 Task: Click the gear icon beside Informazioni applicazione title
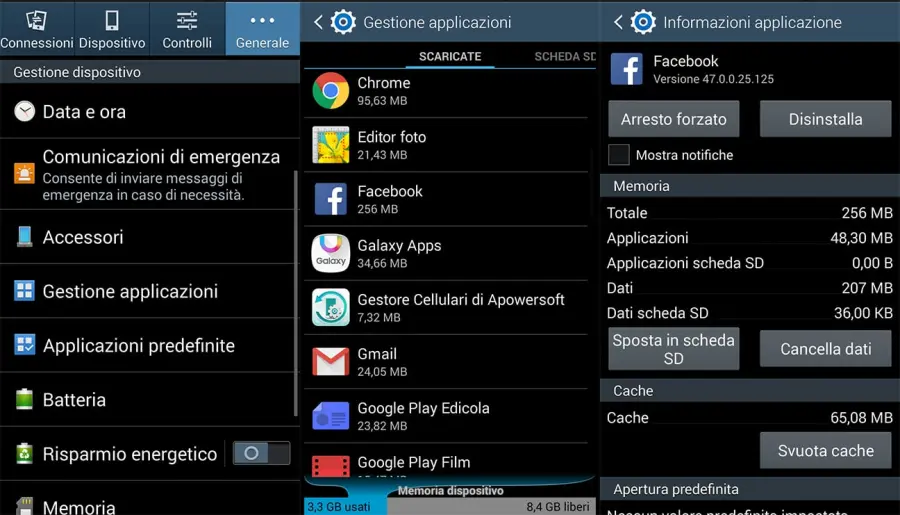click(x=643, y=22)
